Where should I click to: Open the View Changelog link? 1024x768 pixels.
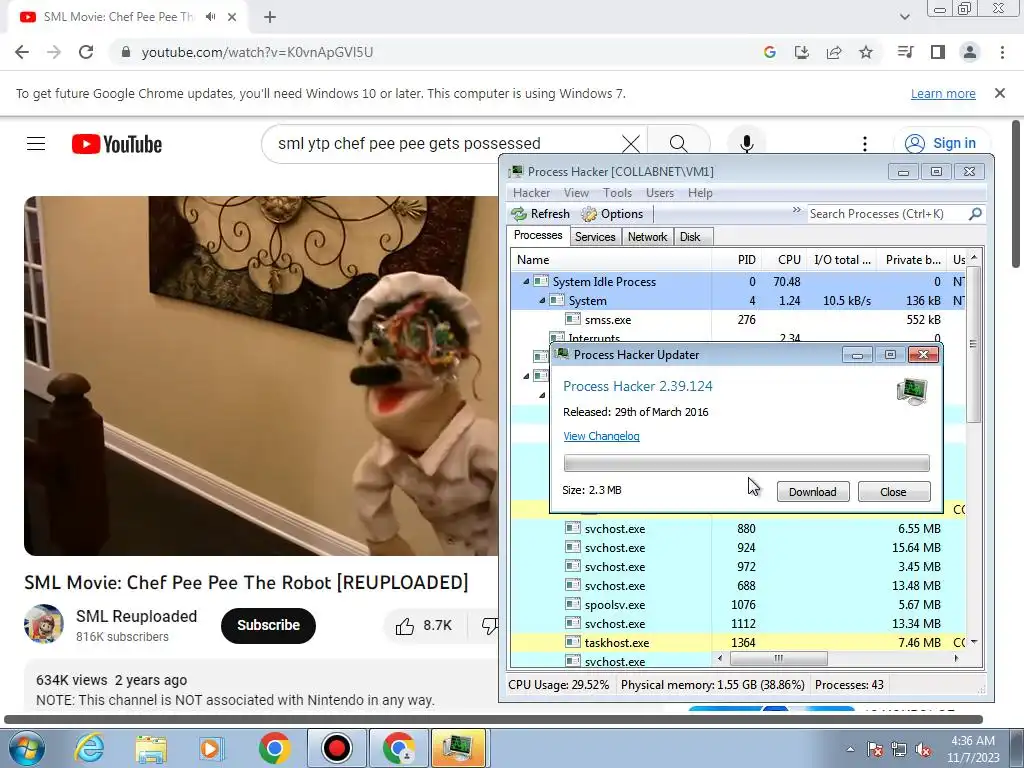[601, 436]
